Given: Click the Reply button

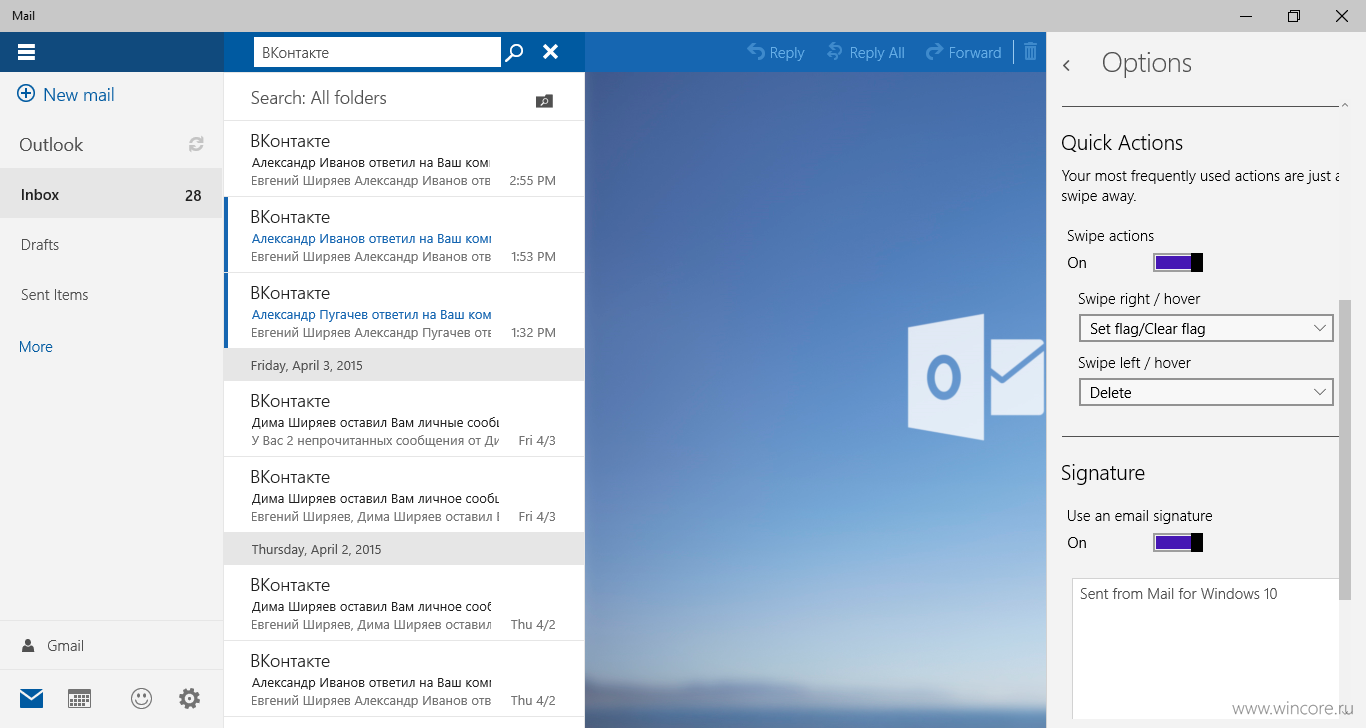Looking at the screenshot, I should coord(776,52).
